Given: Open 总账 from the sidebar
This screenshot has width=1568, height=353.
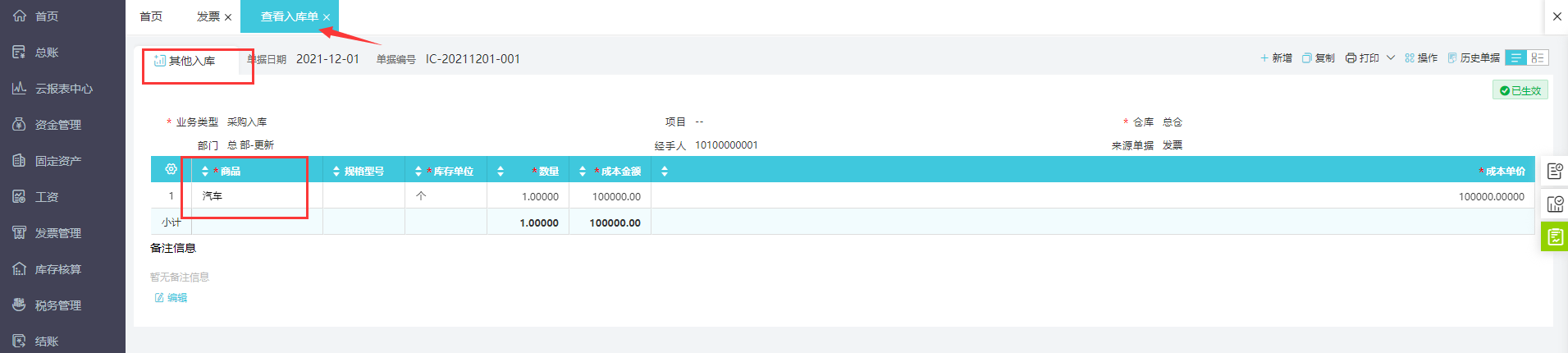Looking at the screenshot, I should tap(46, 53).
